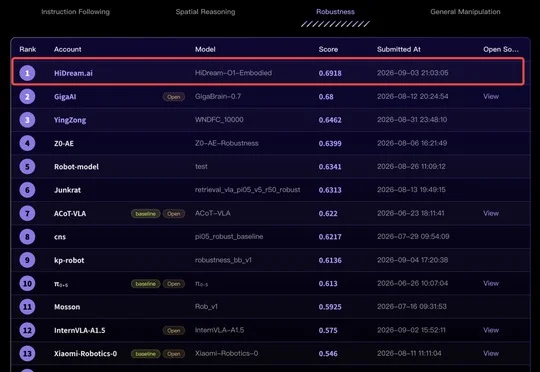Click the score 0.6462

[330, 120]
